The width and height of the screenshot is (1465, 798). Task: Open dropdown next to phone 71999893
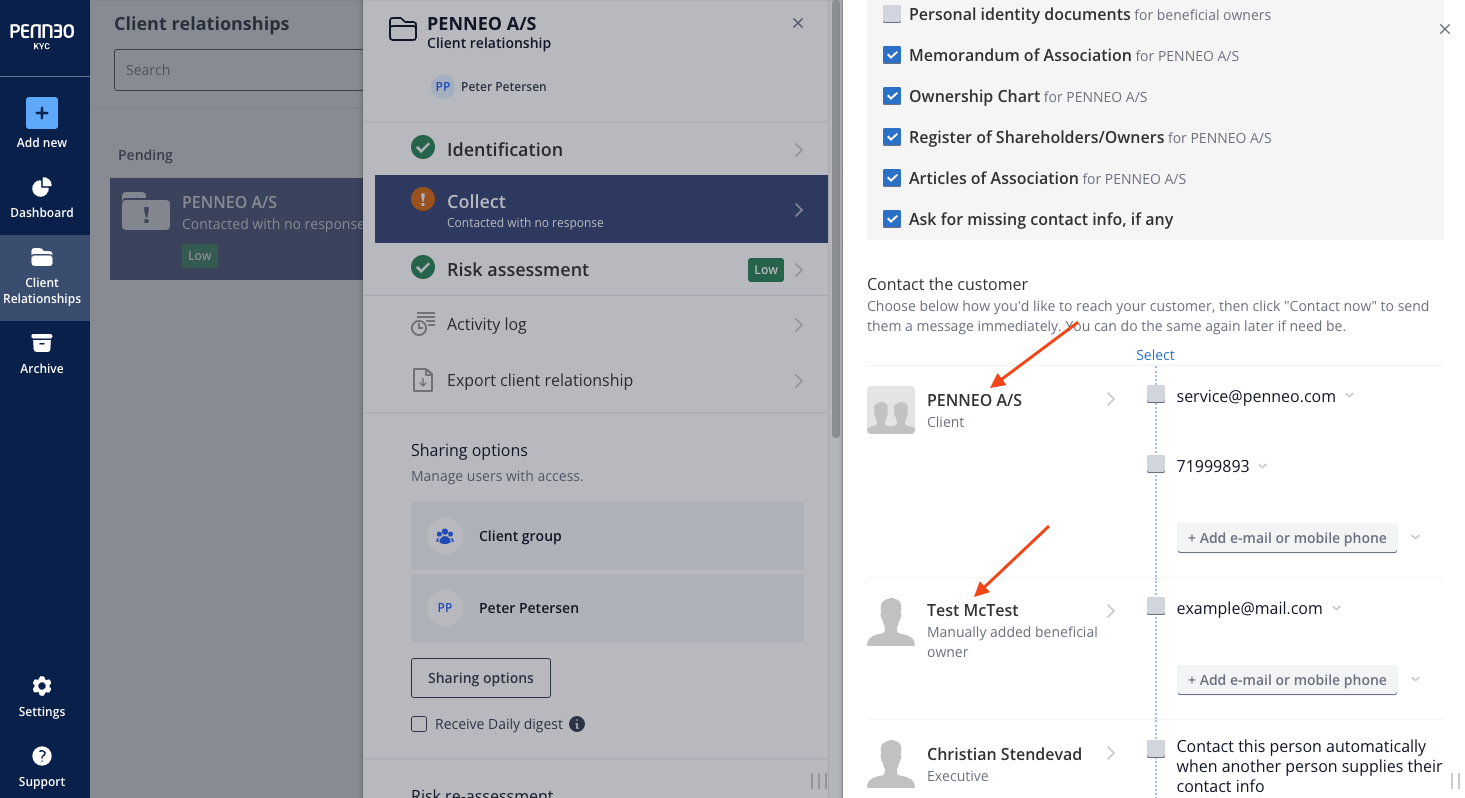click(x=1262, y=466)
